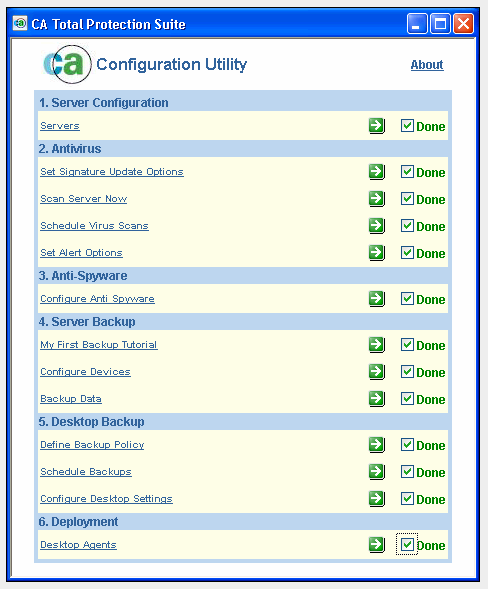Uncheck Done checkbox for Servers
The width and height of the screenshot is (488, 589).
[407, 125]
